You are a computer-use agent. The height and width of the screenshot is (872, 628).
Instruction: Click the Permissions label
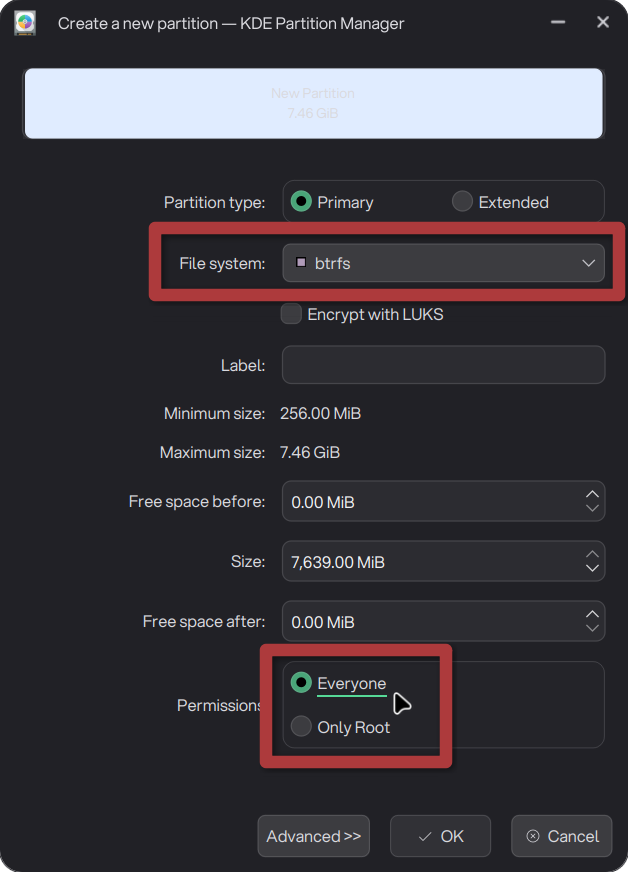click(219, 705)
